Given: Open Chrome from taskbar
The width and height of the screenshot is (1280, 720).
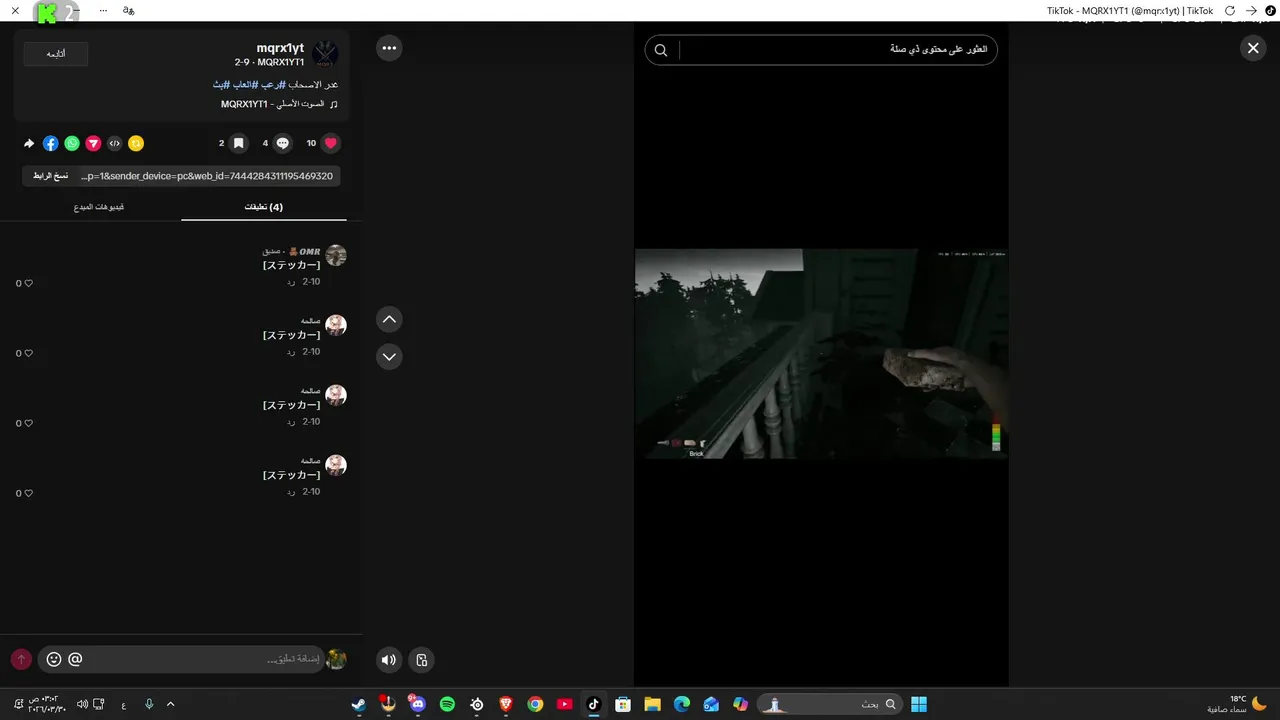Looking at the screenshot, I should 535,704.
